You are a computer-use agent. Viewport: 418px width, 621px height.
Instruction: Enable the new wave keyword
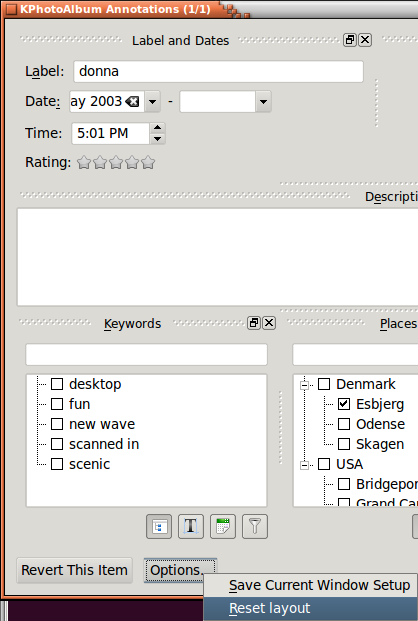57,424
